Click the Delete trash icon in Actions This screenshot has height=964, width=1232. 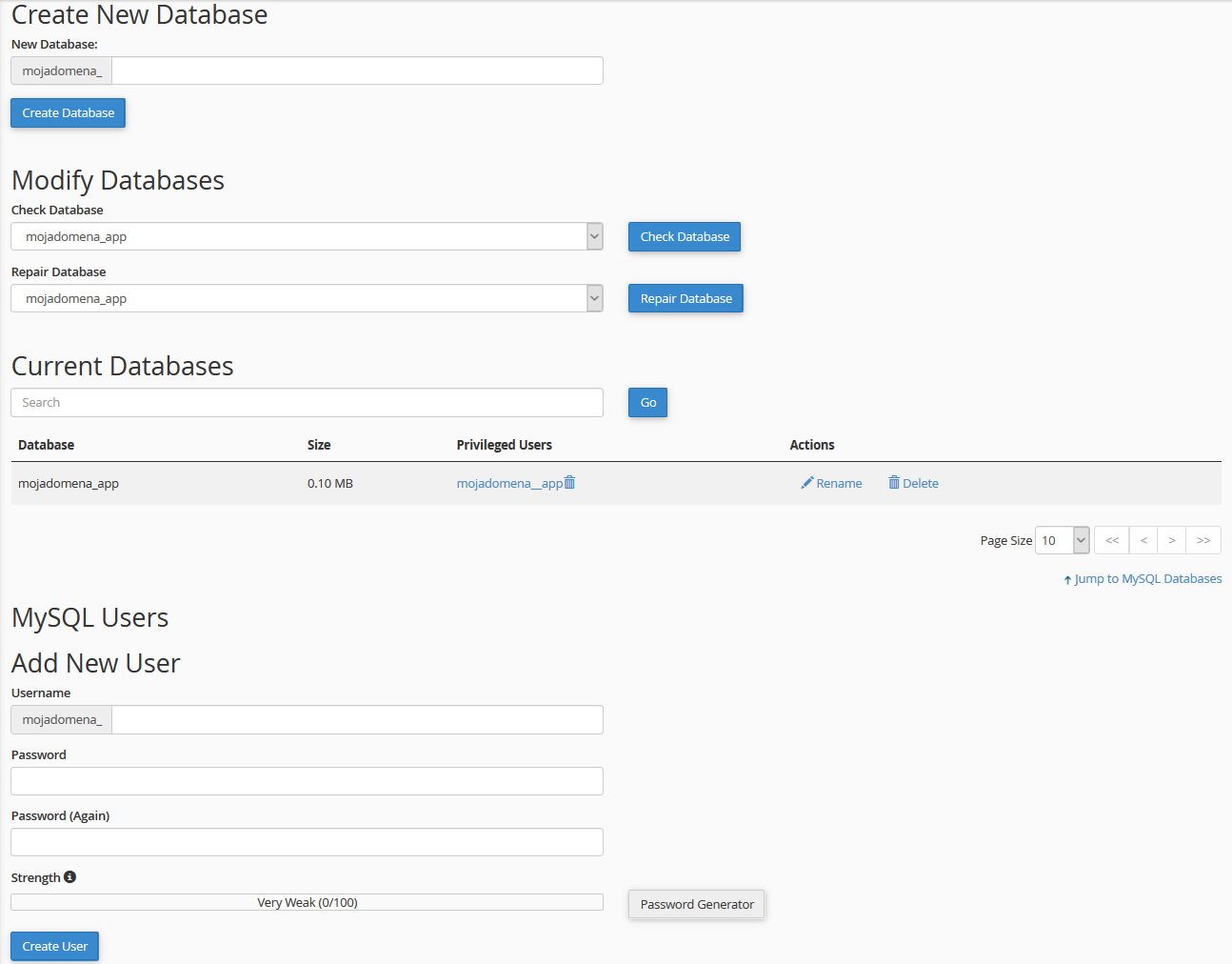pyautogui.click(x=894, y=483)
